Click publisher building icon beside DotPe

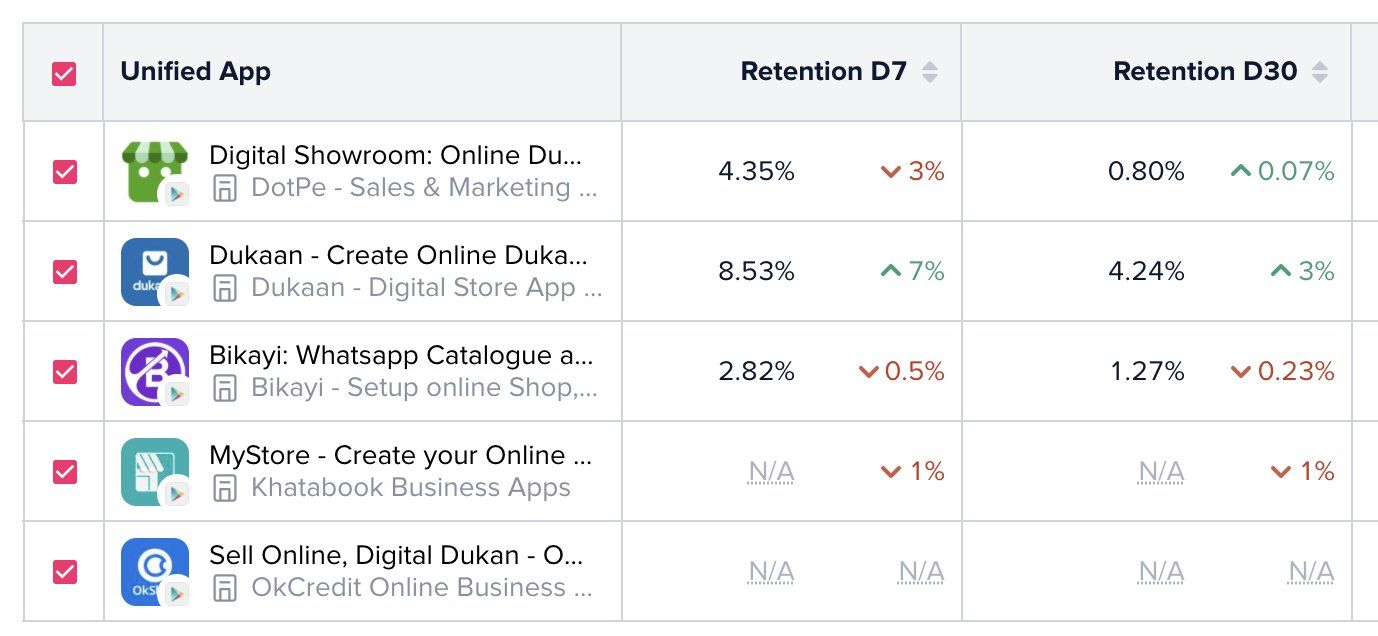225,188
